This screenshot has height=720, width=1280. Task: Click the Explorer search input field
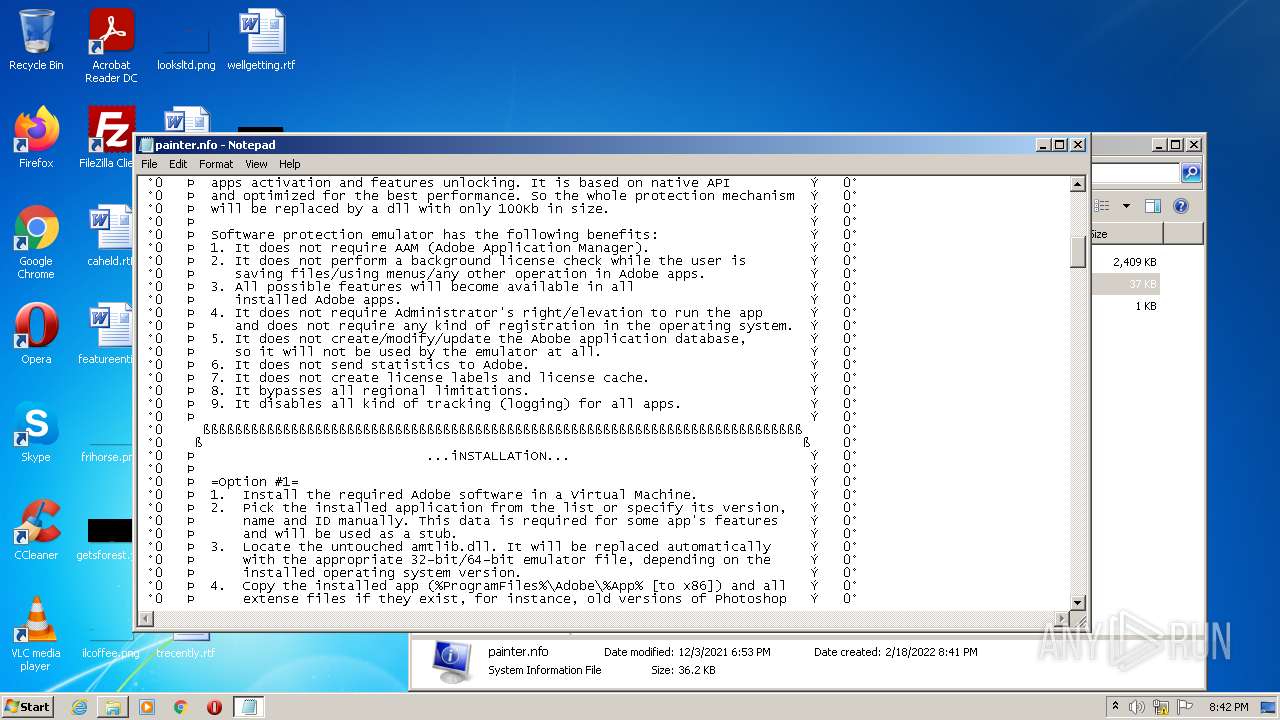pos(1135,173)
